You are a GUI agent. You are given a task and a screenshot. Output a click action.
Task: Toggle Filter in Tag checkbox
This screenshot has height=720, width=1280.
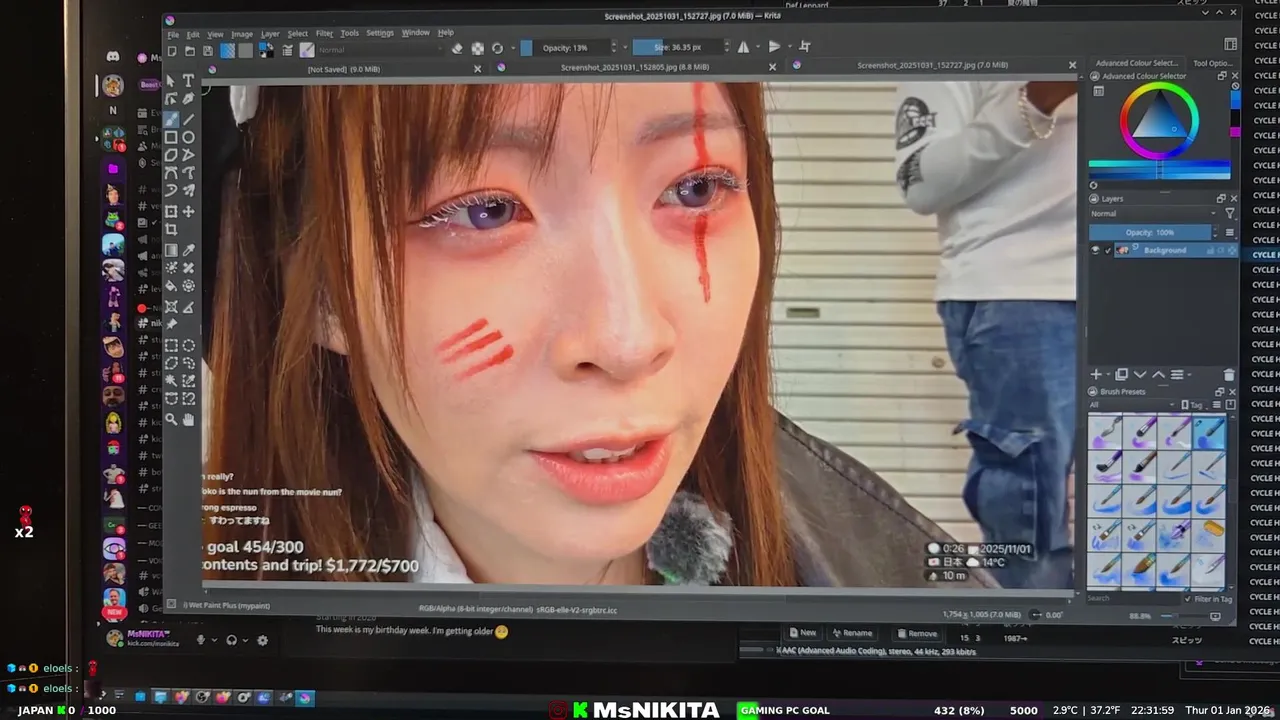click(x=1187, y=599)
